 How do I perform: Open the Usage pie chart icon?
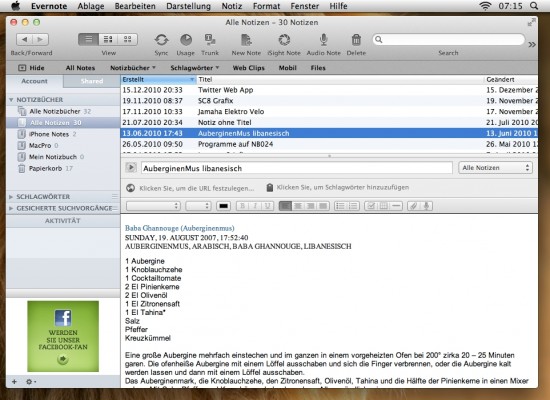pyautogui.click(x=186, y=40)
